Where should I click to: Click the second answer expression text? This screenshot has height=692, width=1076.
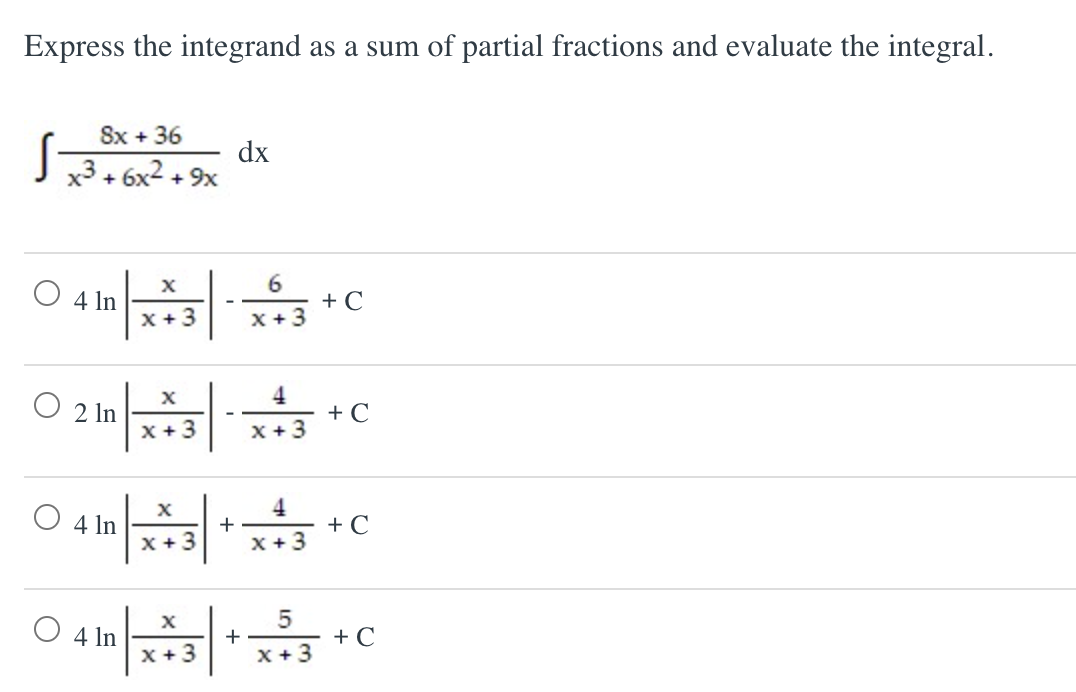pyautogui.click(x=215, y=412)
